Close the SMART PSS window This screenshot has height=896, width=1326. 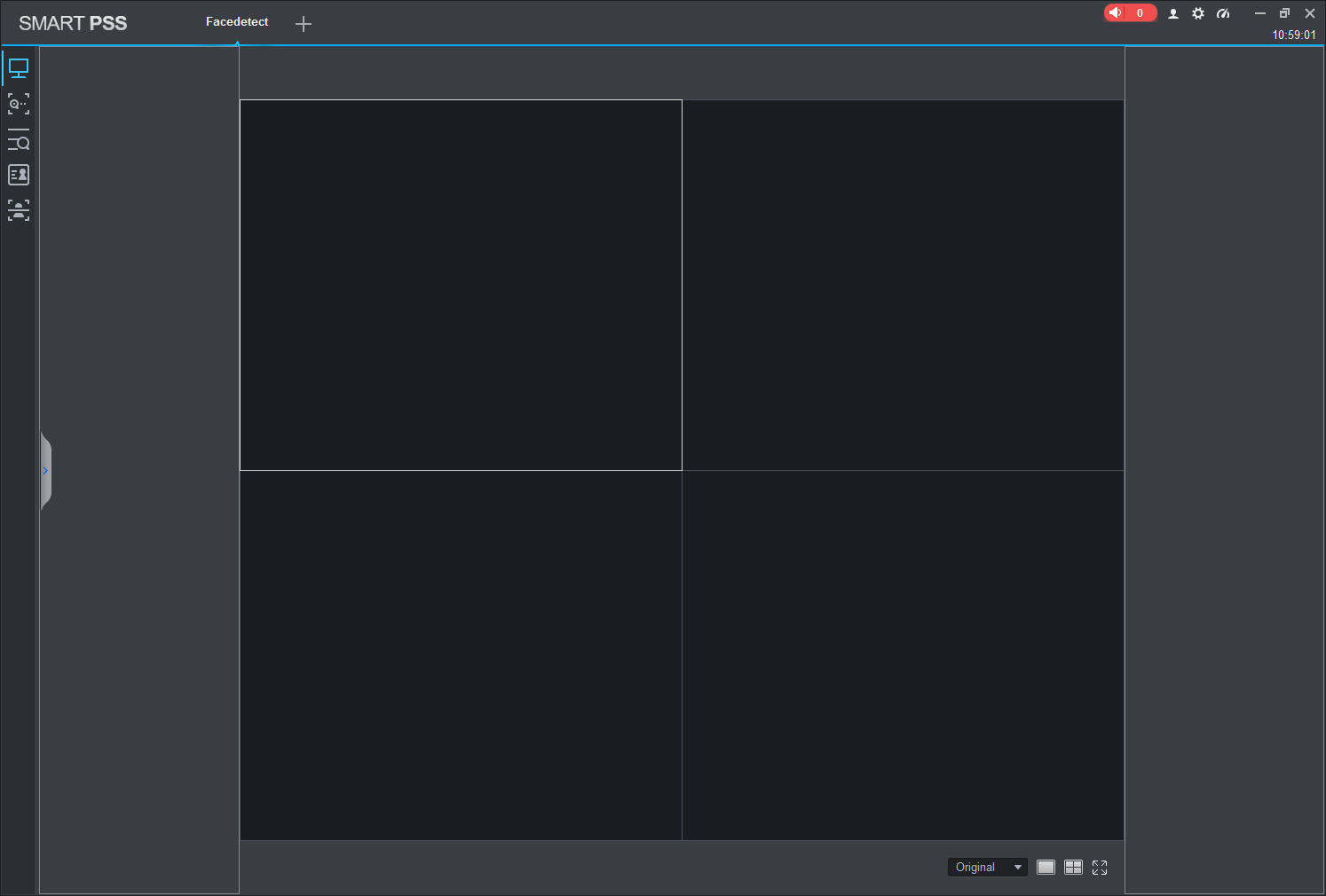[1310, 13]
